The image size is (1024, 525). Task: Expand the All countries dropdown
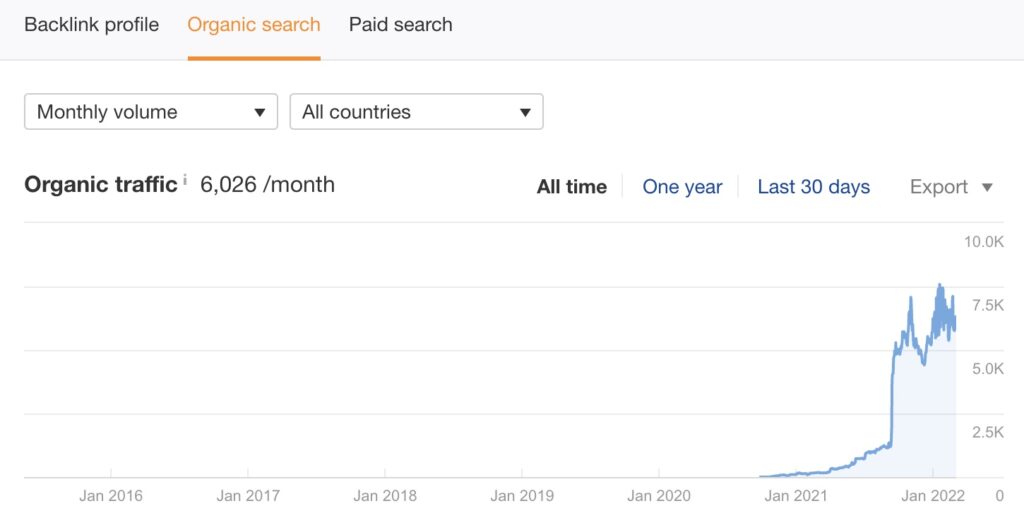(x=415, y=112)
